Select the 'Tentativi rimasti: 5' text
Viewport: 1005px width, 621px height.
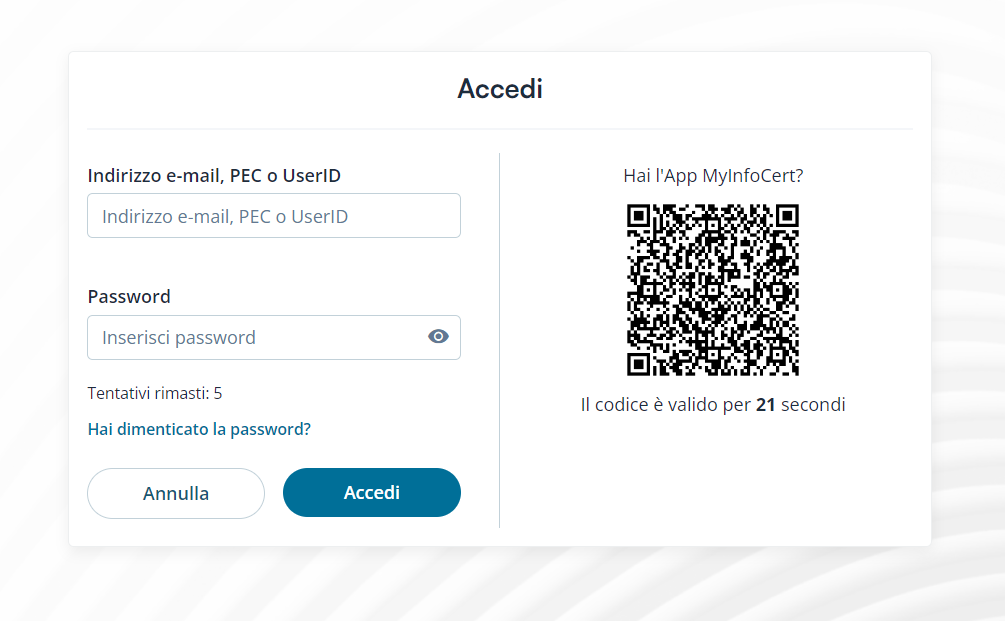[x=155, y=393]
